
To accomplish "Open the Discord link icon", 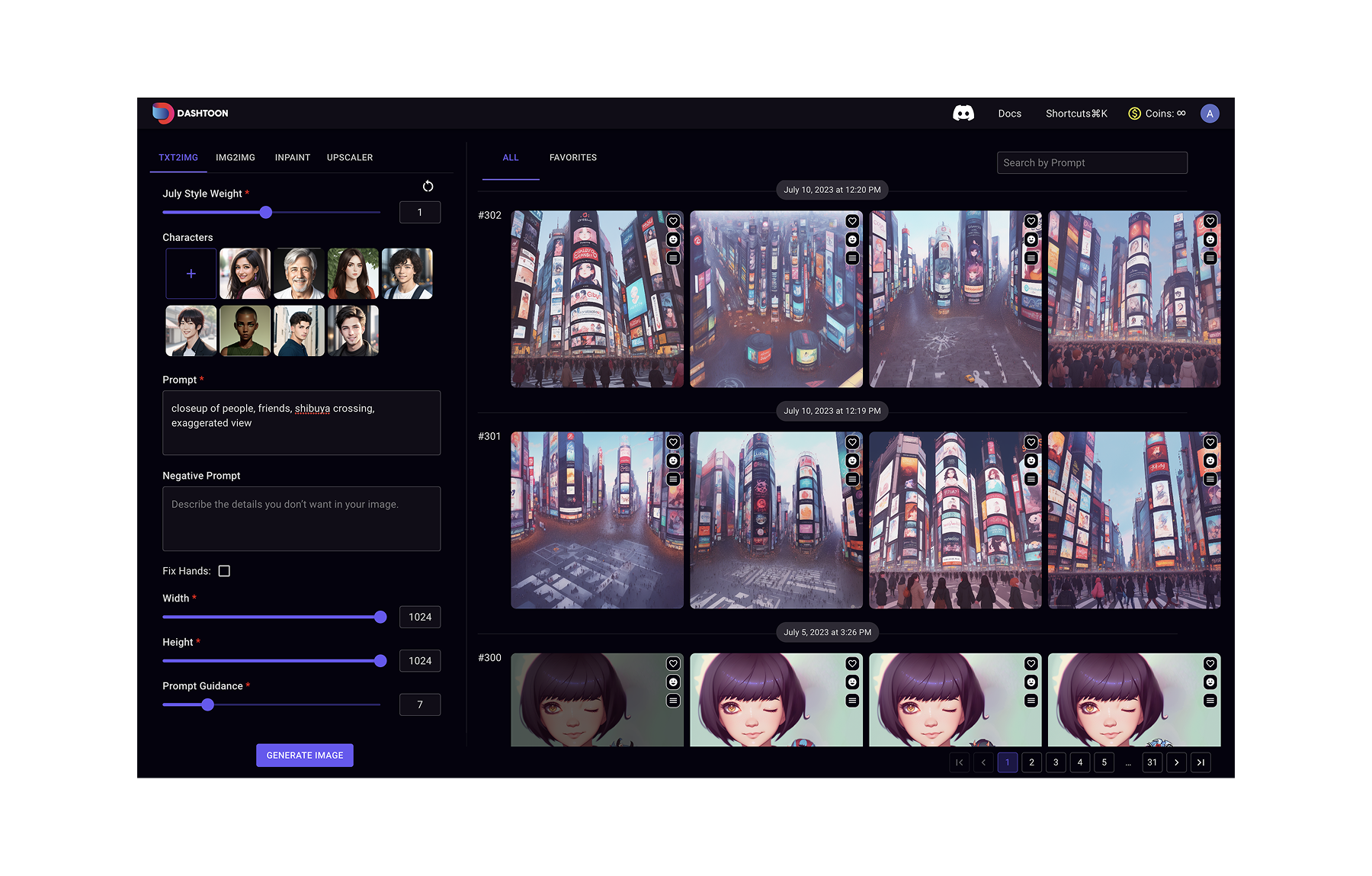I will click(x=963, y=114).
